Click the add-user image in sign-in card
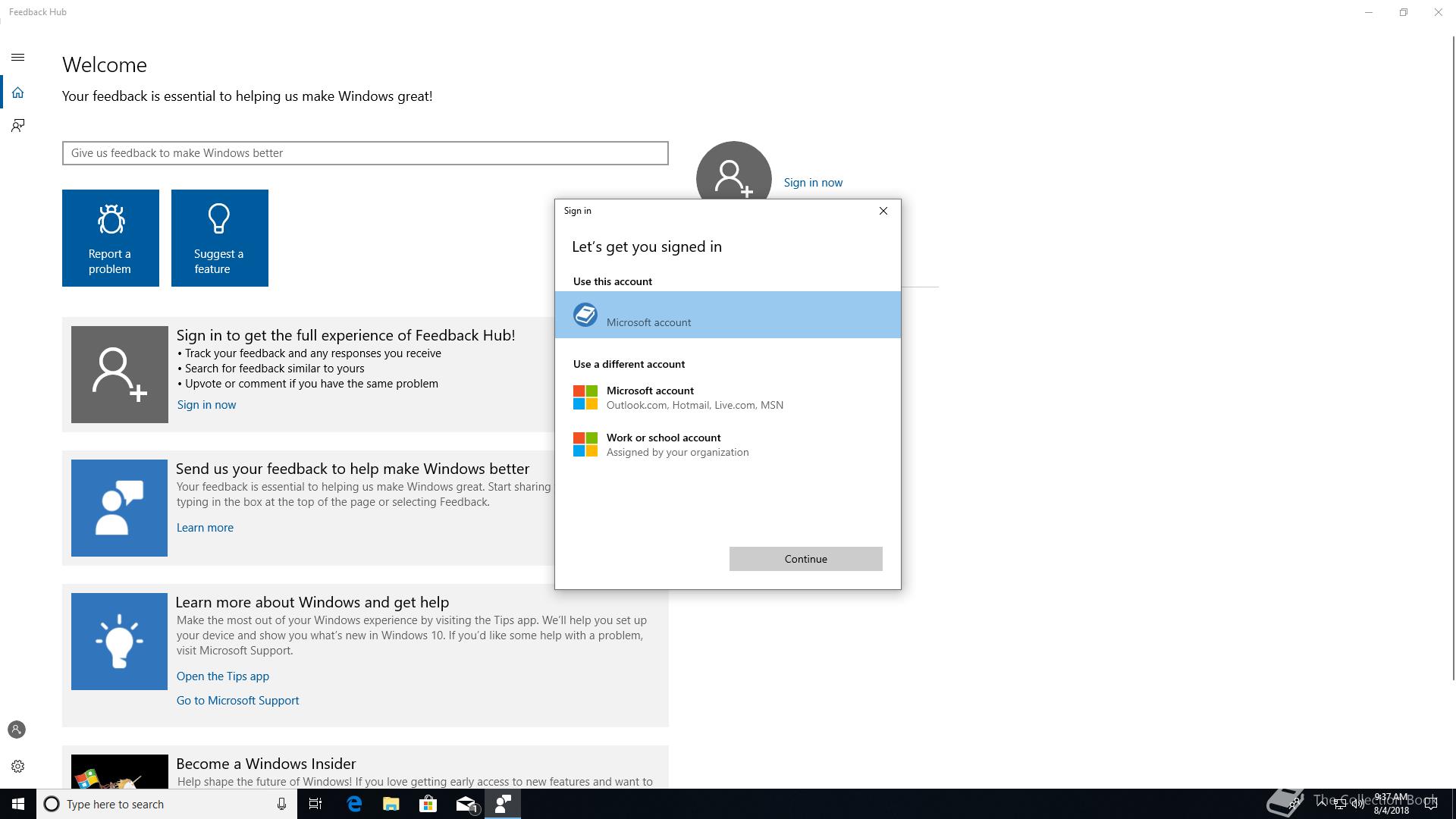The image size is (1456, 819). (120, 375)
